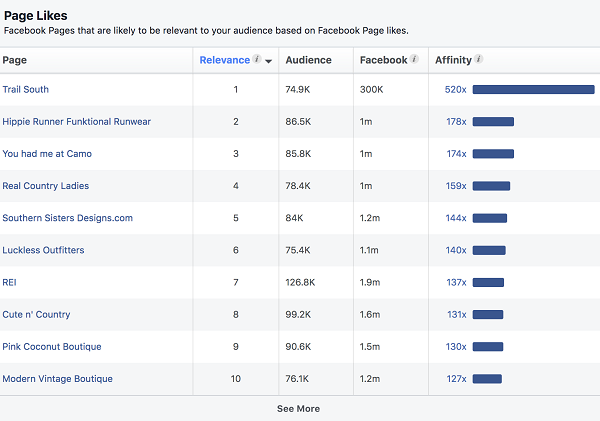Open the Pink Coconut Boutique page
The width and height of the screenshot is (600, 421).
52,347
